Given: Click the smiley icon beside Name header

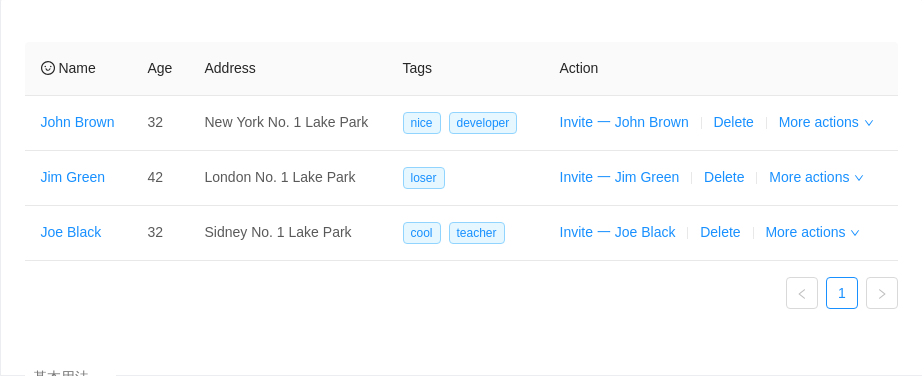Looking at the screenshot, I should [48, 68].
